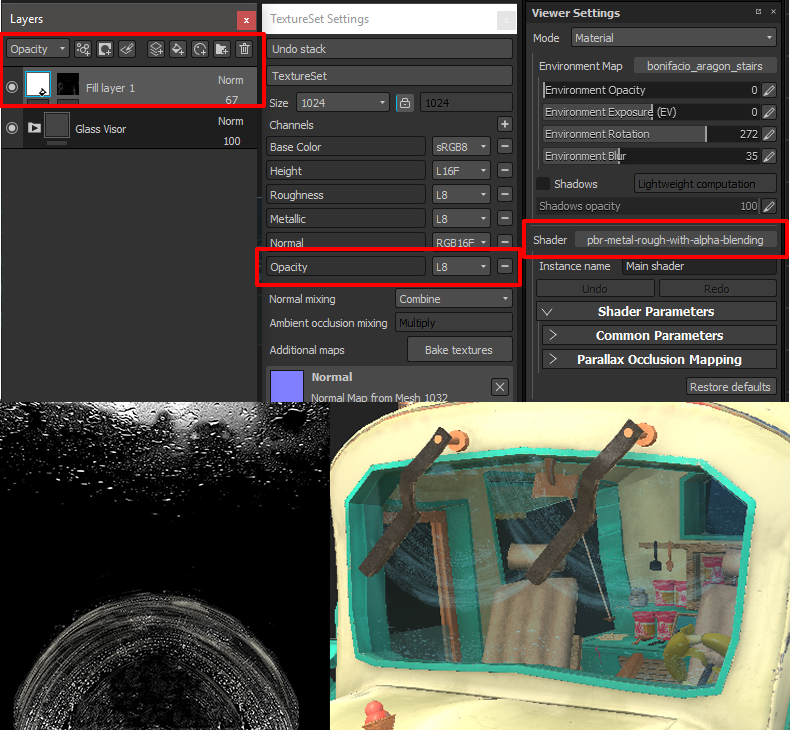This screenshot has width=790, height=730.
Task: Remove the Opacity channel
Action: 505,266
